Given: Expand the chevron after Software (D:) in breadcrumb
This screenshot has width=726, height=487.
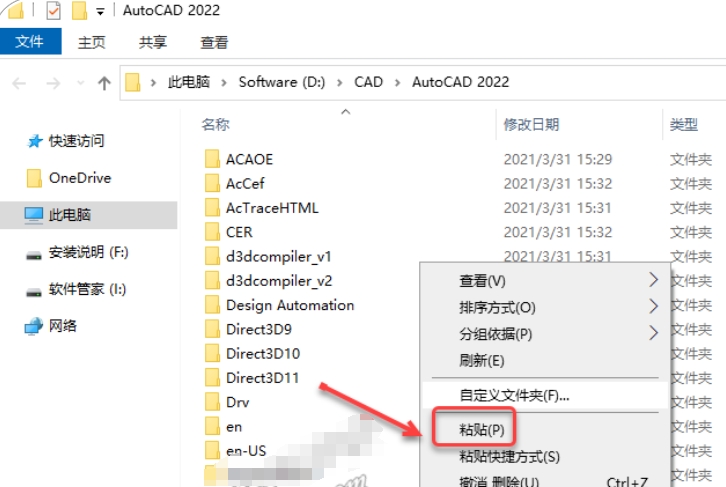Looking at the screenshot, I should pyautogui.click(x=339, y=83).
